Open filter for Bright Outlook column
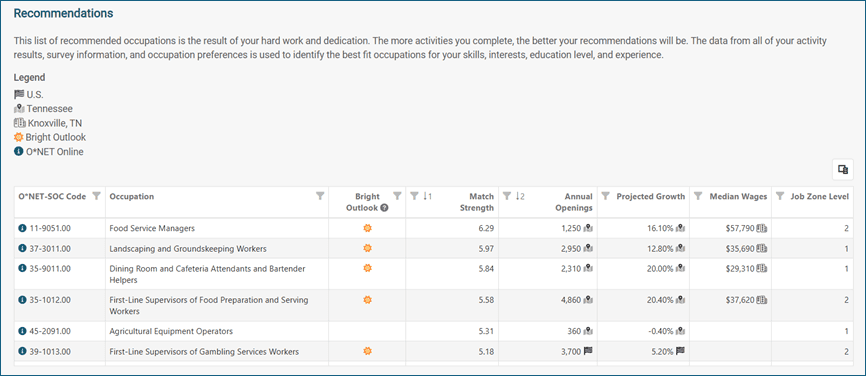866x376 pixels. (397, 196)
